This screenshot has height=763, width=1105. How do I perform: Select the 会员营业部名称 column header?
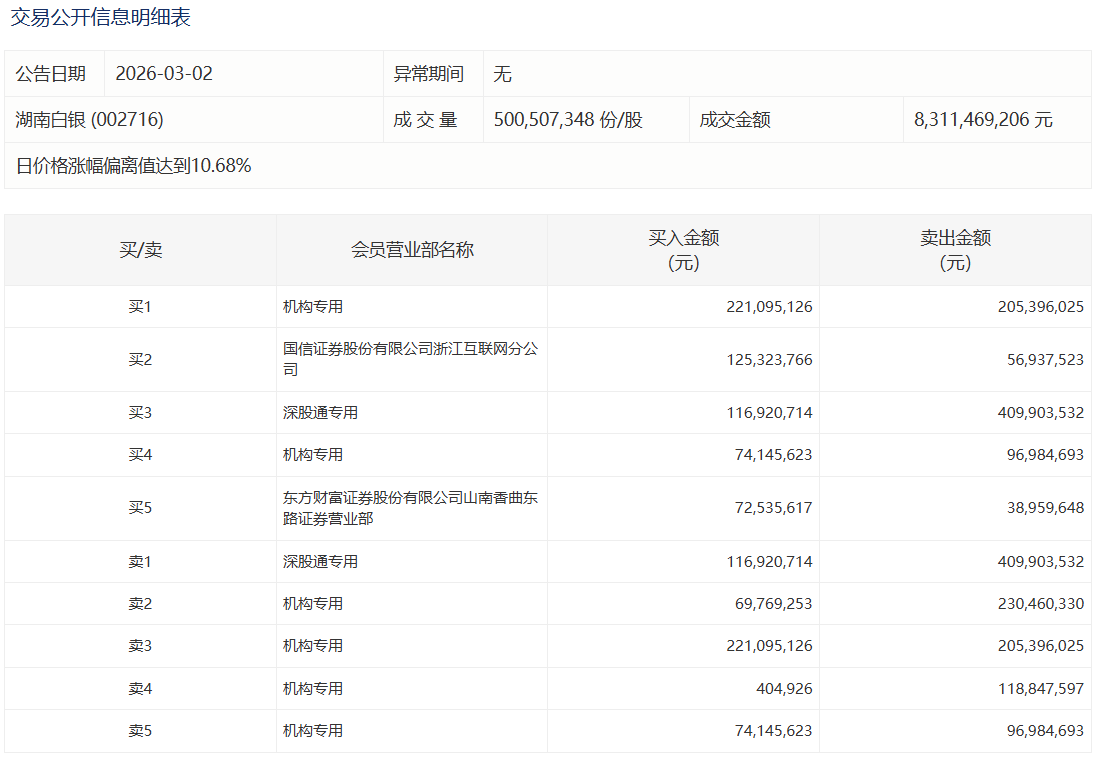pos(412,250)
